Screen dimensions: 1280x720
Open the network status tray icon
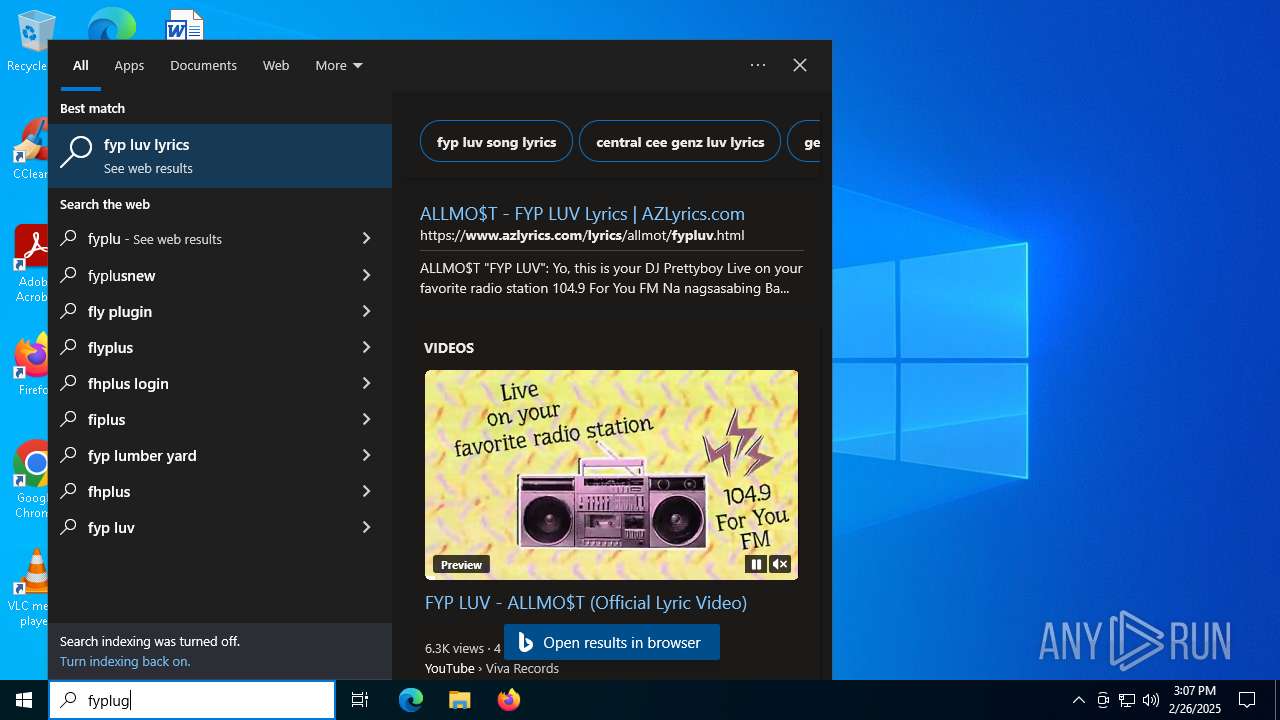coord(1126,700)
